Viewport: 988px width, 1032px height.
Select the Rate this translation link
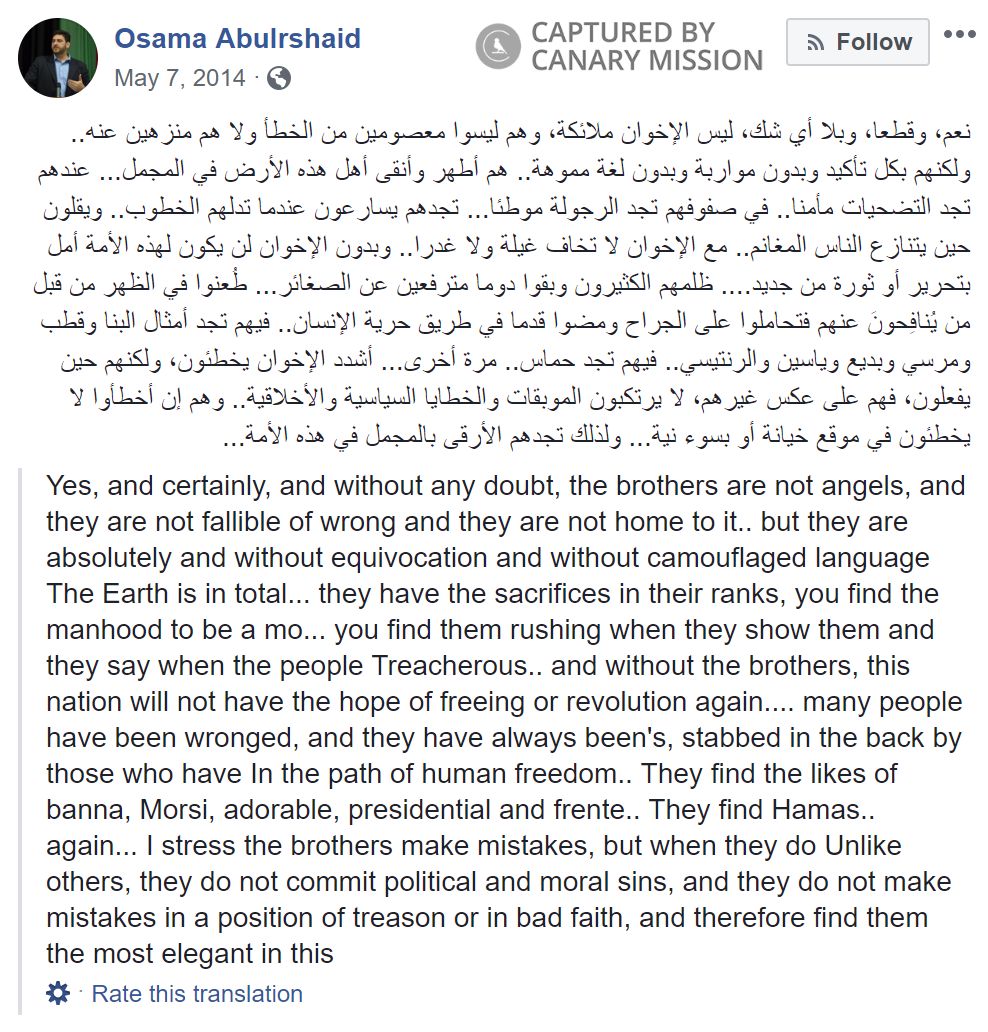pyautogui.click(x=196, y=994)
